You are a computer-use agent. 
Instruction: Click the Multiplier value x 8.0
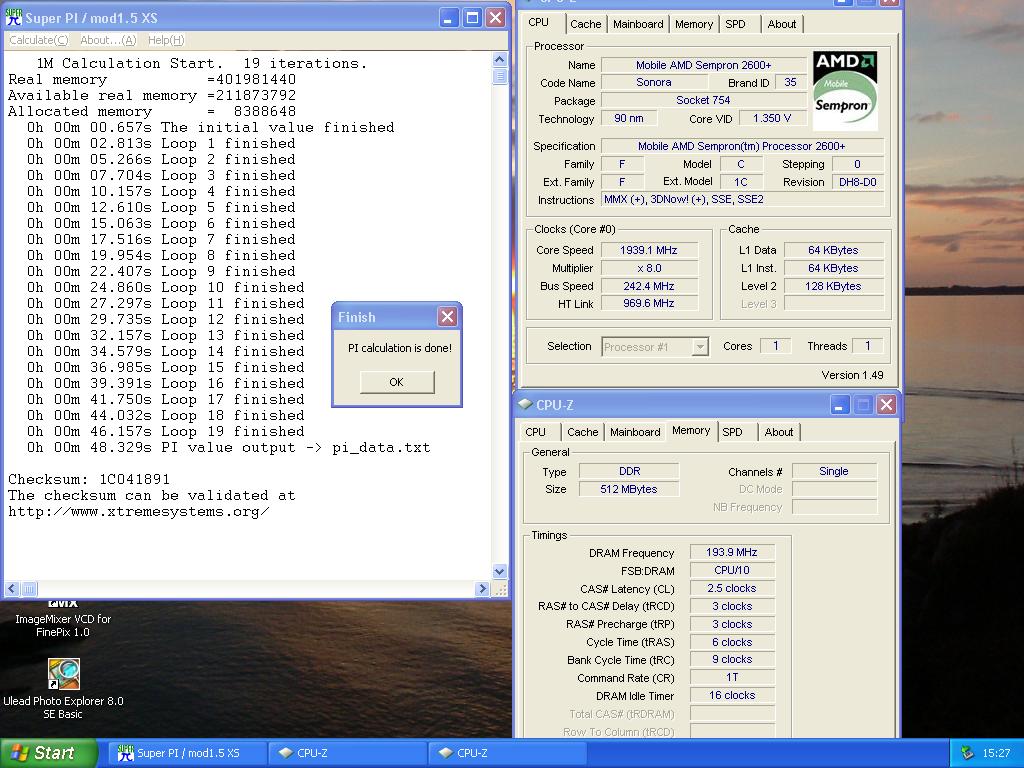[648, 268]
